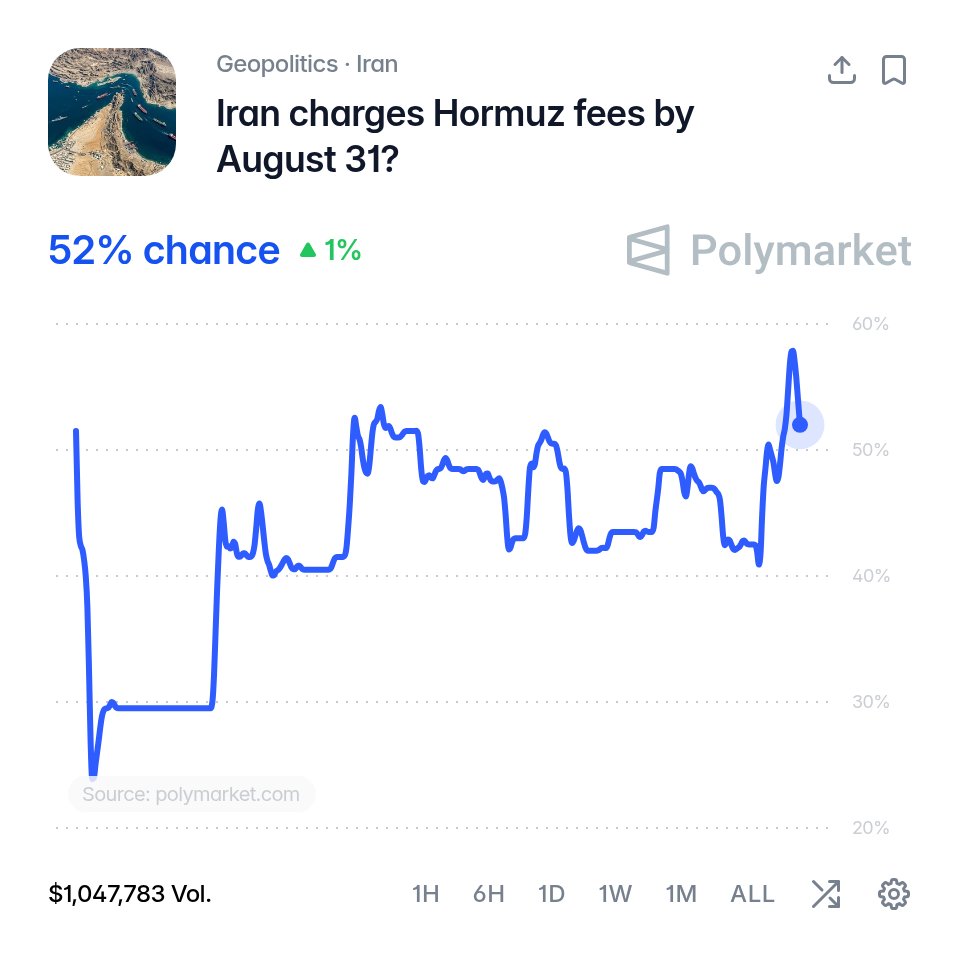Open the Iran tag link

pos(377,64)
